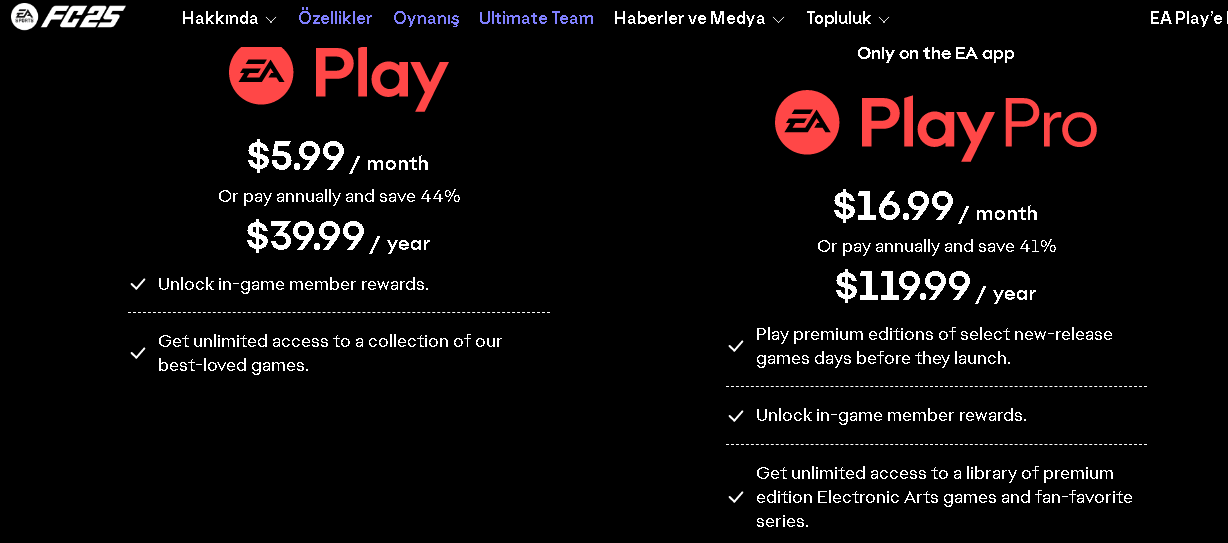Open Ultimate Team in navigation
Screen dimensions: 1228x543
click(x=536, y=18)
